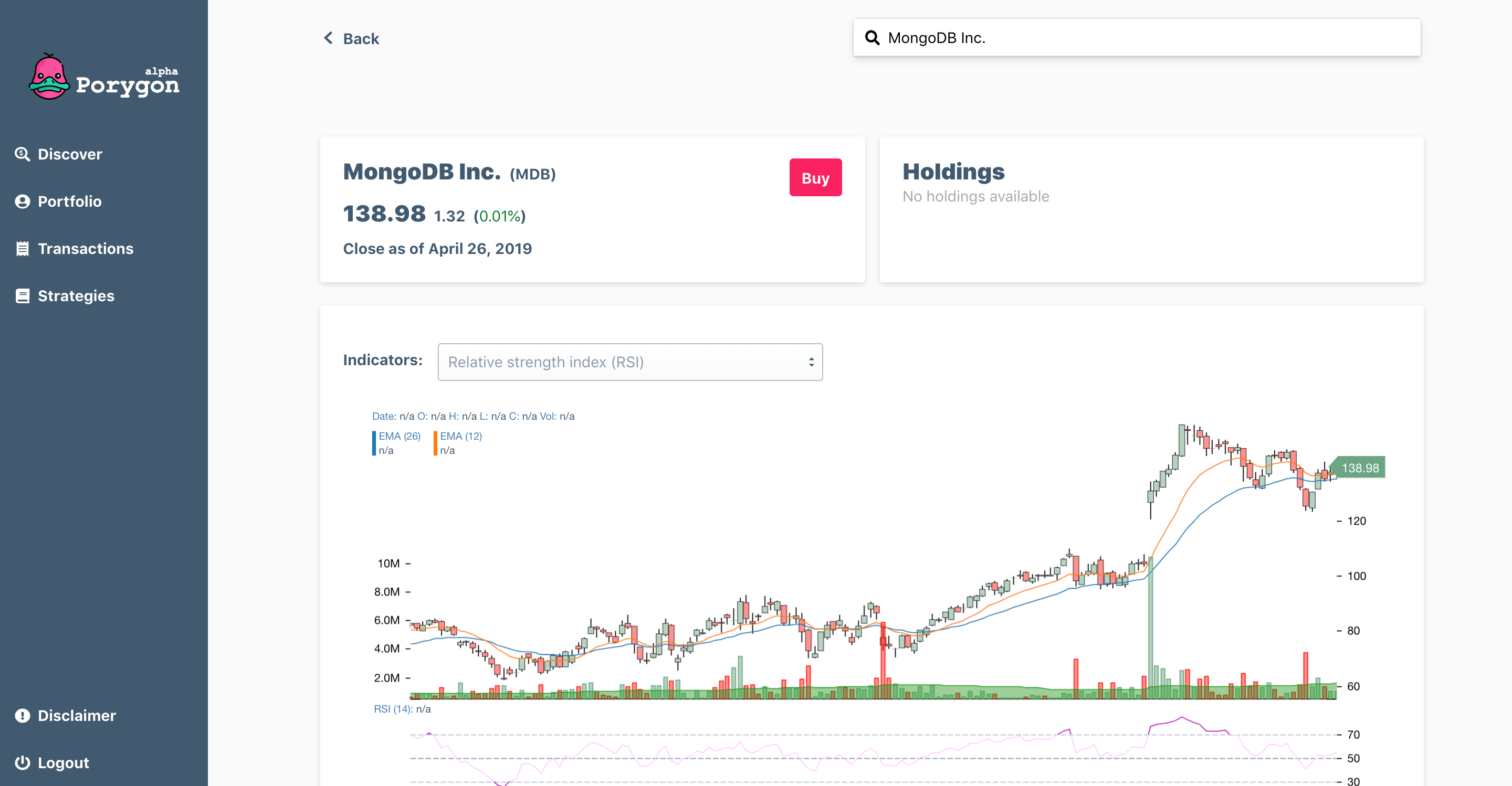This screenshot has height=786, width=1512.
Task: Open the Strategies page
Action: (76, 295)
